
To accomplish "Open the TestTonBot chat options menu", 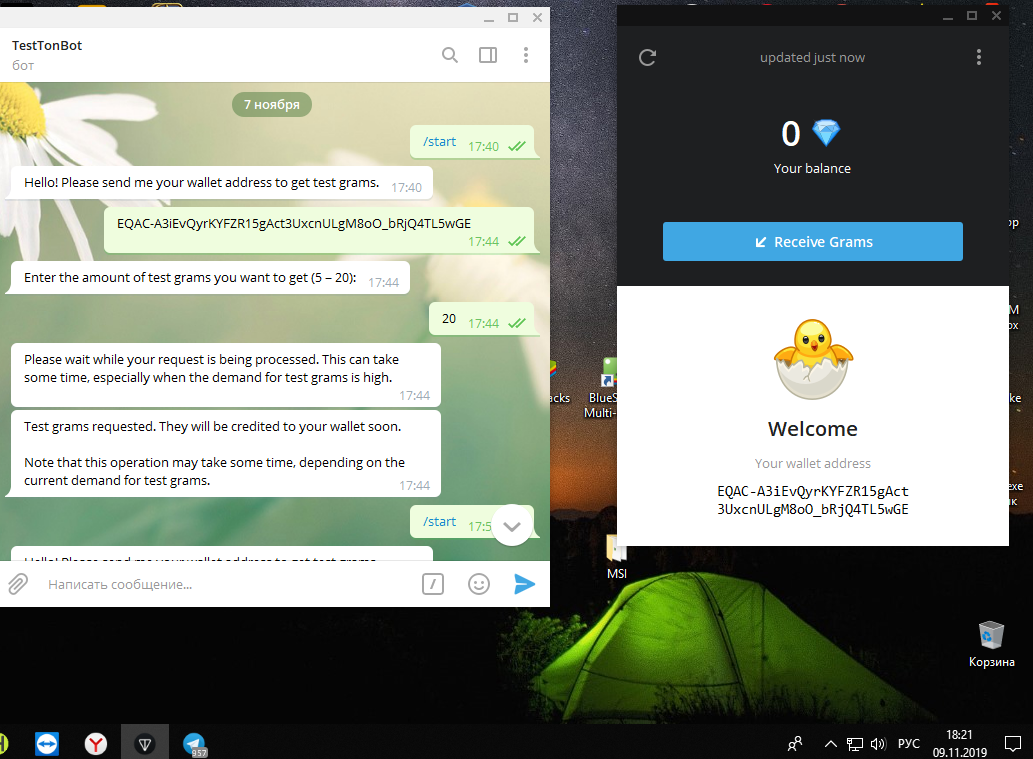I will pyautogui.click(x=525, y=55).
